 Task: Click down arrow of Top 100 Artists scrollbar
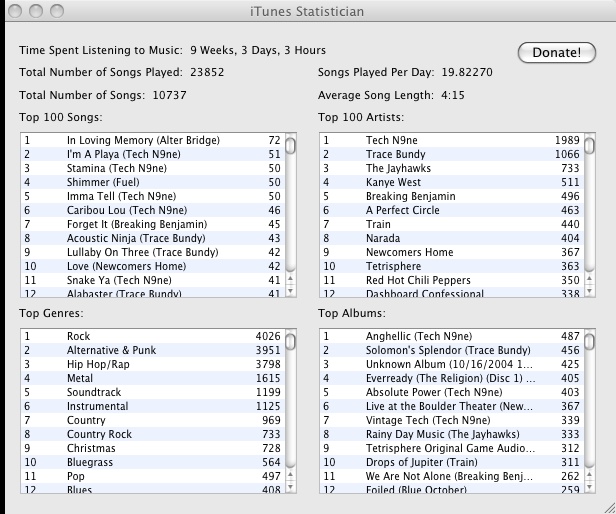click(590, 291)
